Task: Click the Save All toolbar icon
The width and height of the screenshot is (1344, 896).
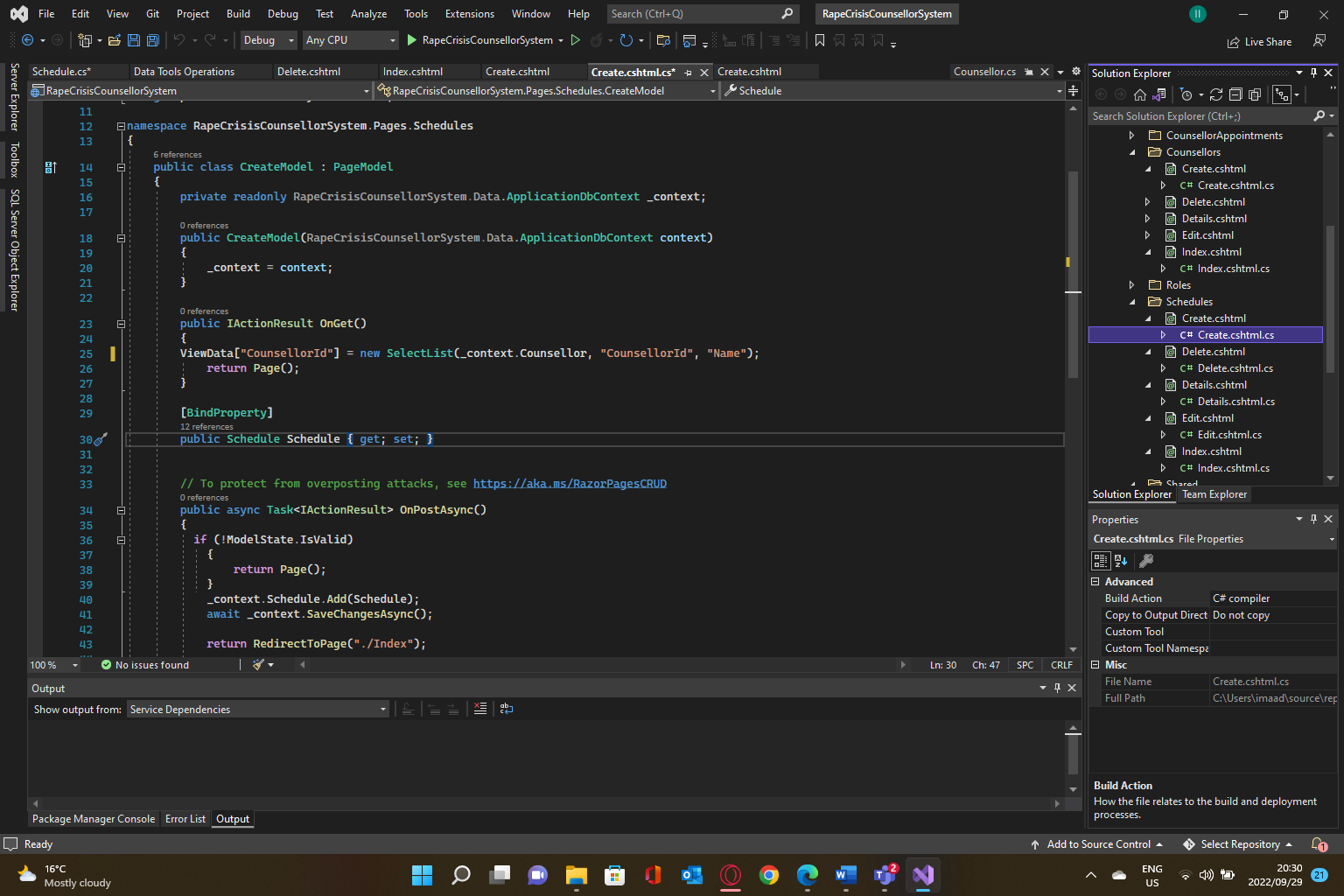Action: tap(152, 40)
